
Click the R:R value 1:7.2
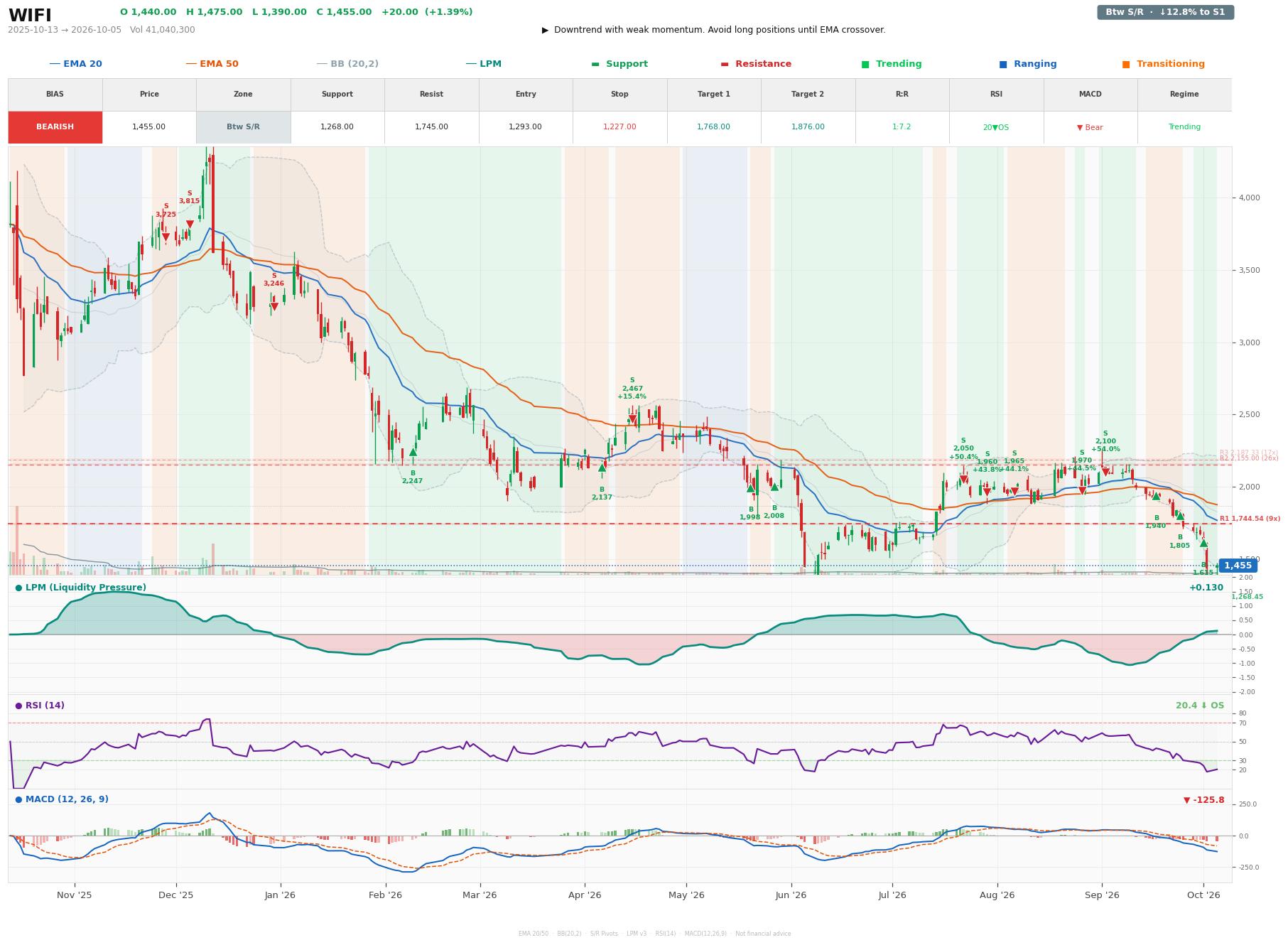point(902,127)
